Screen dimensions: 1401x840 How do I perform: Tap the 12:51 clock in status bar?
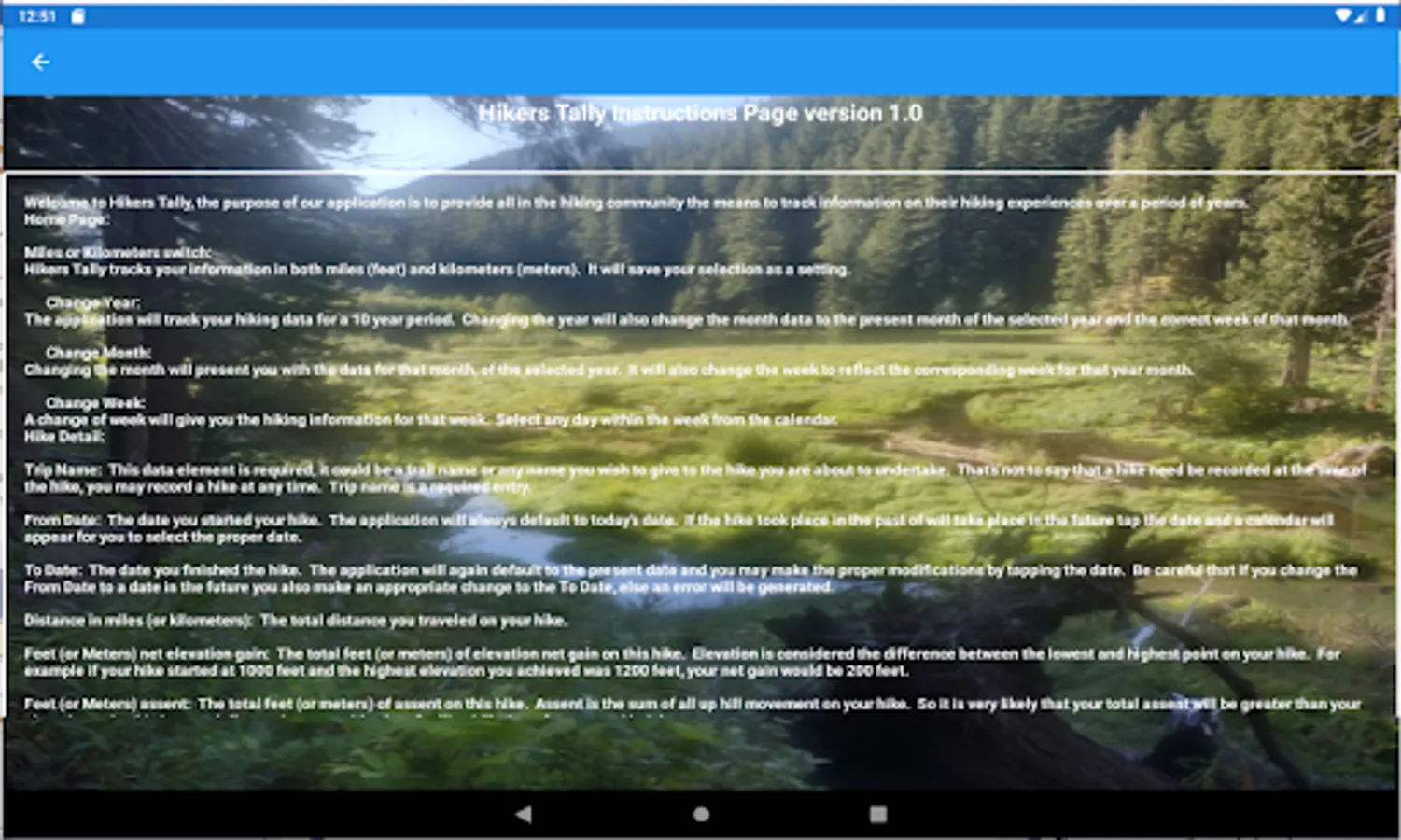37,16
